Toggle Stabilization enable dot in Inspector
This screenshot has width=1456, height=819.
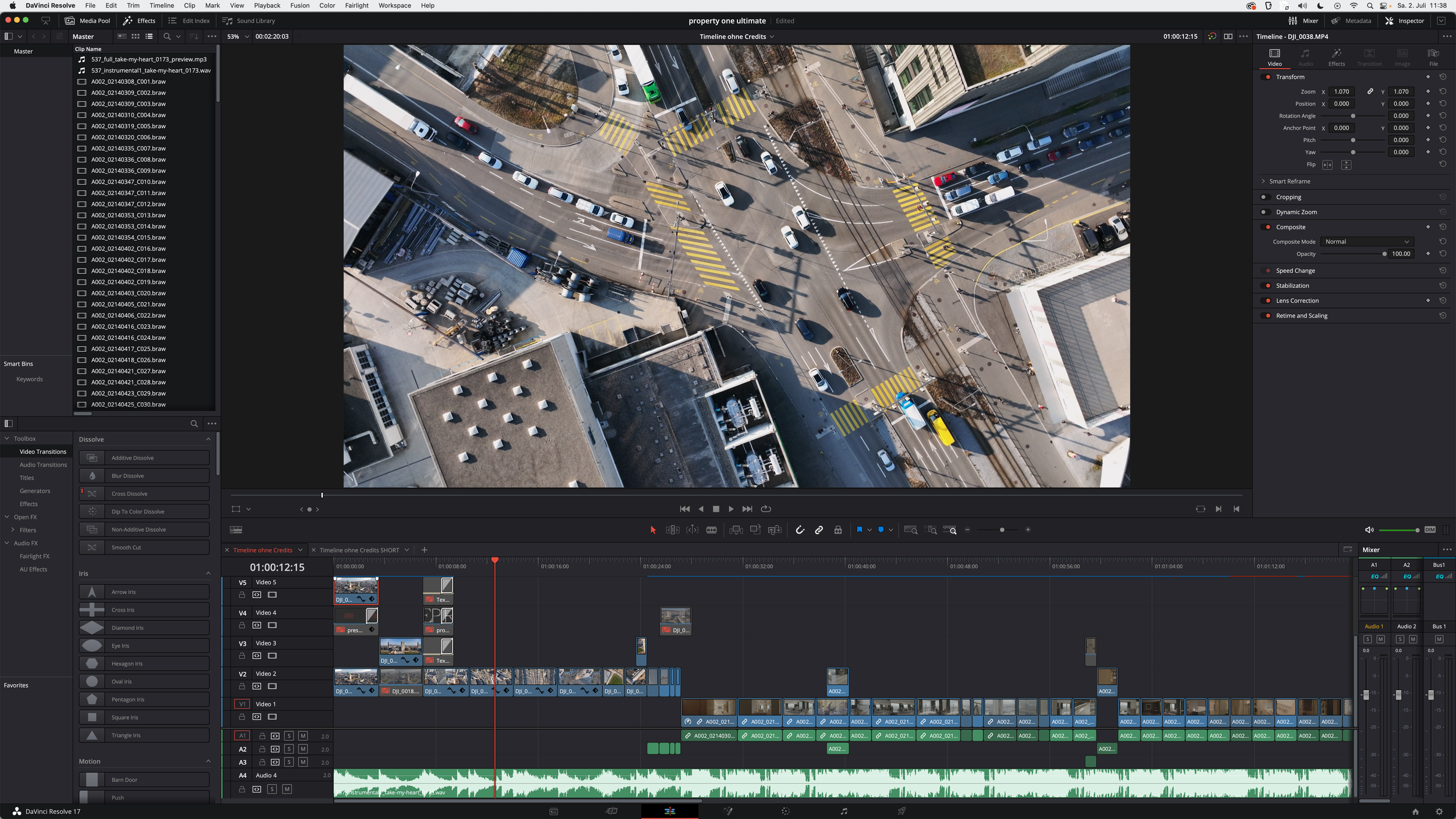pyautogui.click(x=1268, y=286)
